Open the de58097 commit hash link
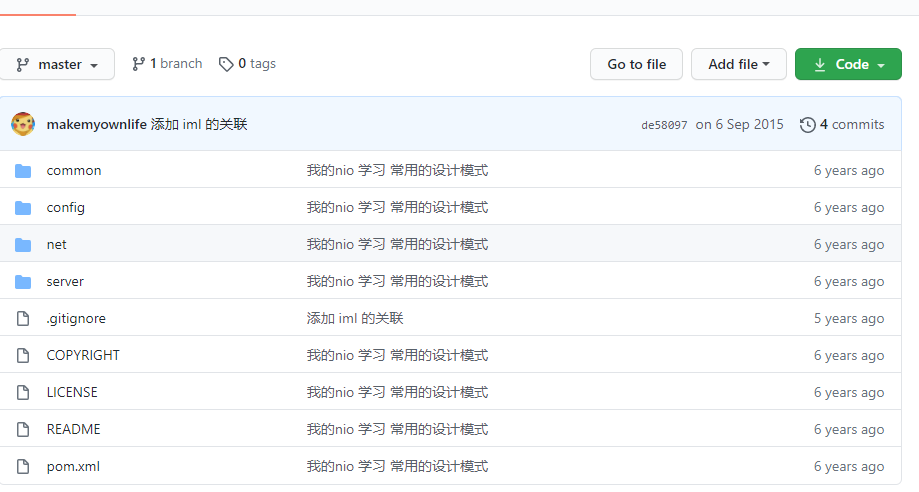The height and width of the screenshot is (492, 919). (664, 125)
